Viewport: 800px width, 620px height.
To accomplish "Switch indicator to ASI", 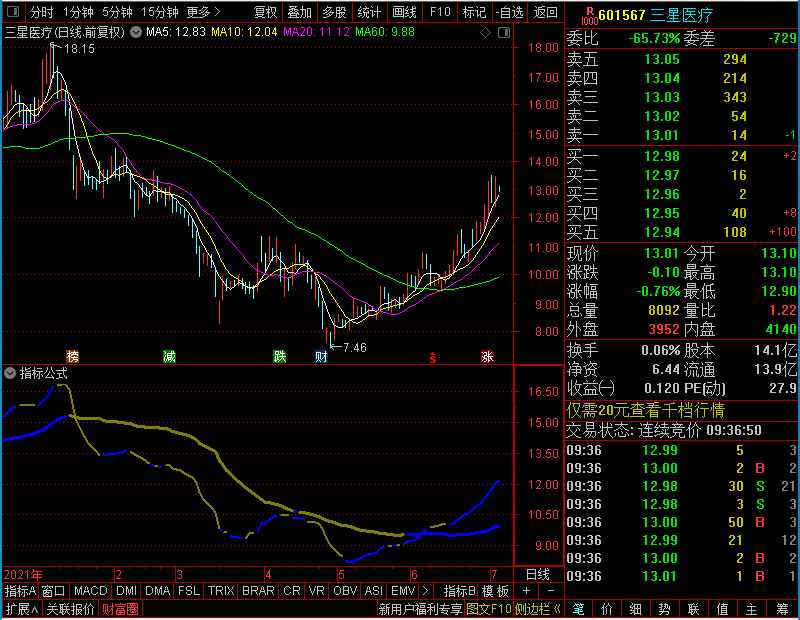I will 373,591.
